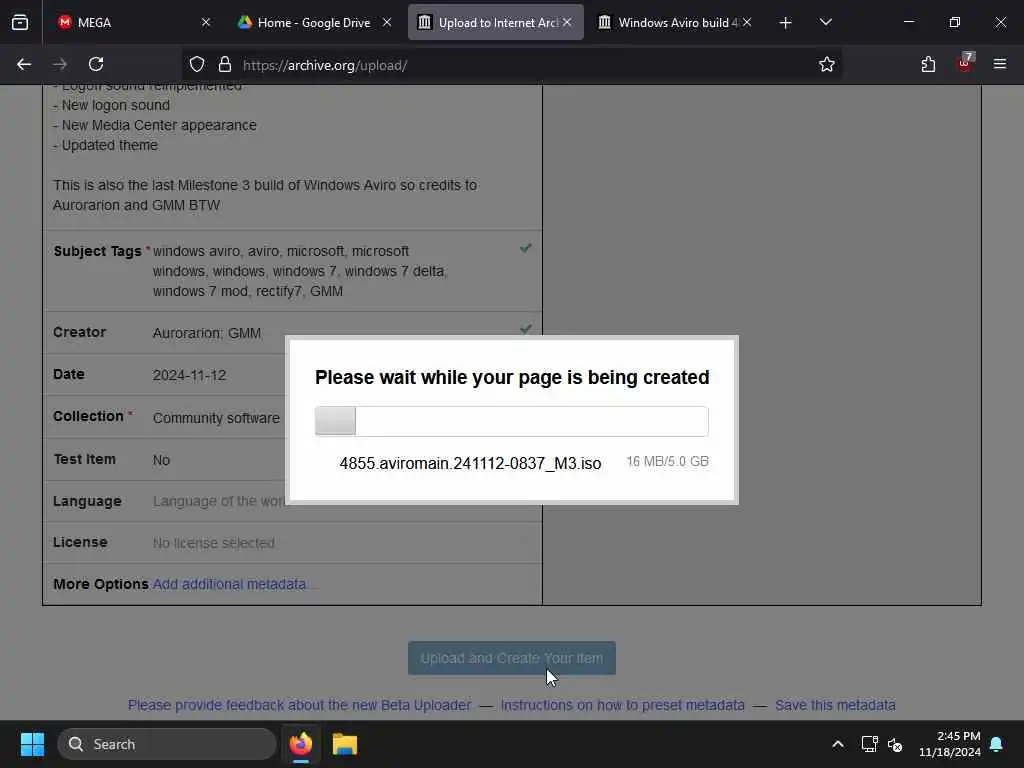The height and width of the screenshot is (768, 1024).
Task: Select the Upload to Internet Archive tab
Action: (x=496, y=22)
